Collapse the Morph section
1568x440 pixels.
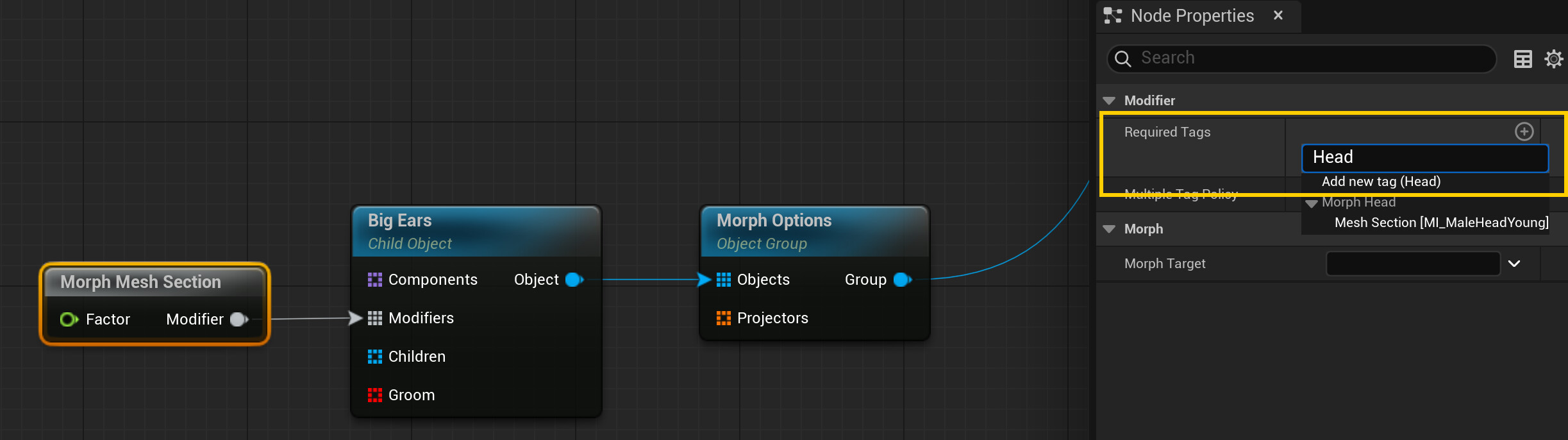pos(1109,229)
